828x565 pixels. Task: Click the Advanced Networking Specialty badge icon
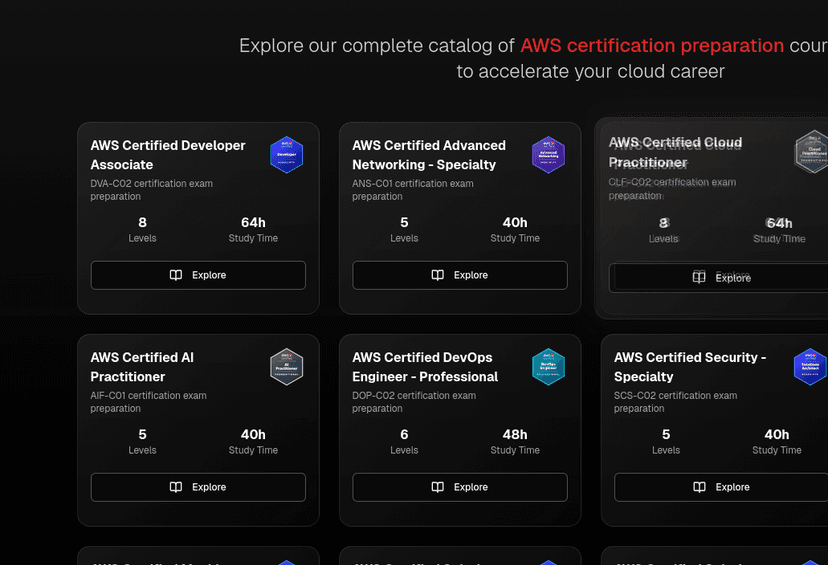click(x=548, y=155)
